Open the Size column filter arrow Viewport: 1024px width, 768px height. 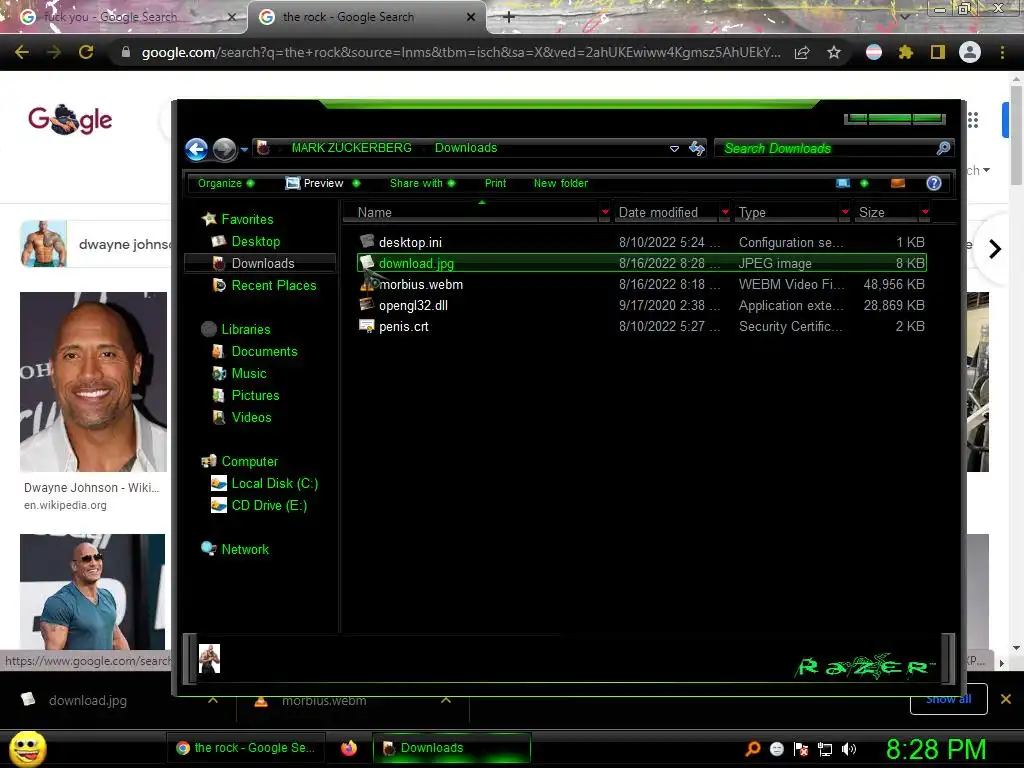coord(925,212)
